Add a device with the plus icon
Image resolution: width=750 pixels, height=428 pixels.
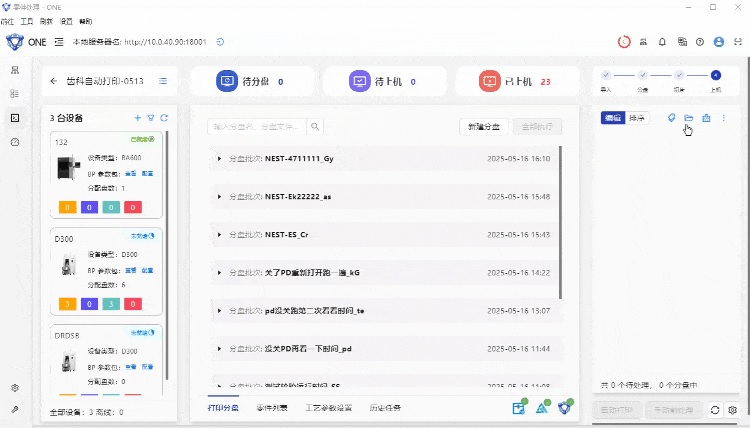(x=138, y=118)
